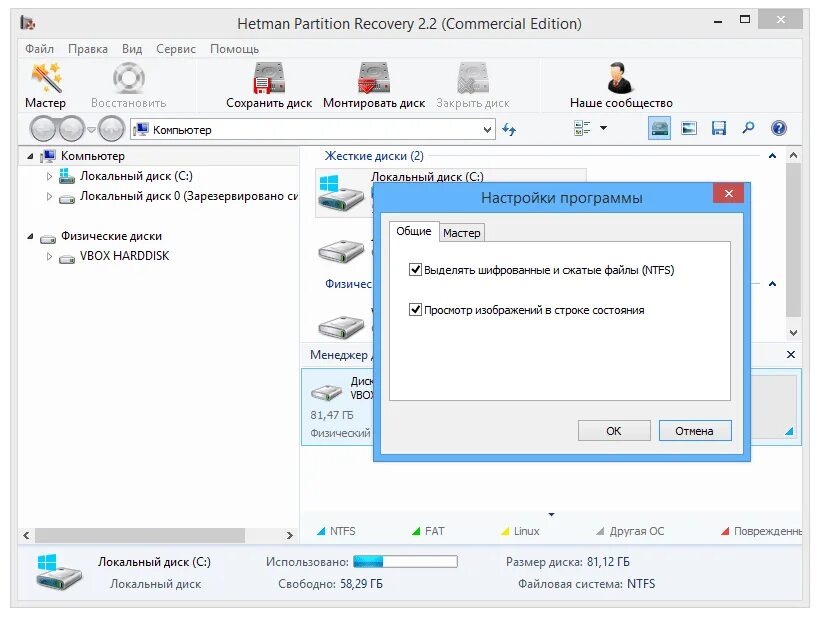Open search with magnifier icon
This screenshot has height=633, width=835.
click(x=748, y=128)
